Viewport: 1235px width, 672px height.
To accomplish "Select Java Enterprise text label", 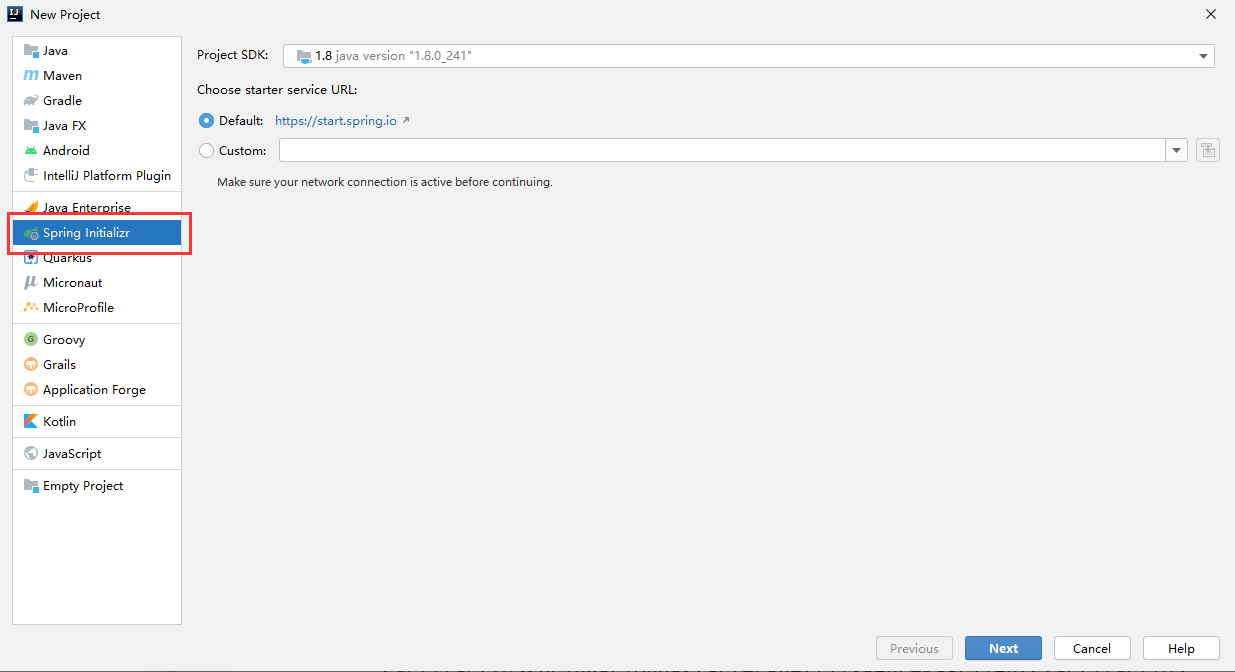I will click(87, 207).
